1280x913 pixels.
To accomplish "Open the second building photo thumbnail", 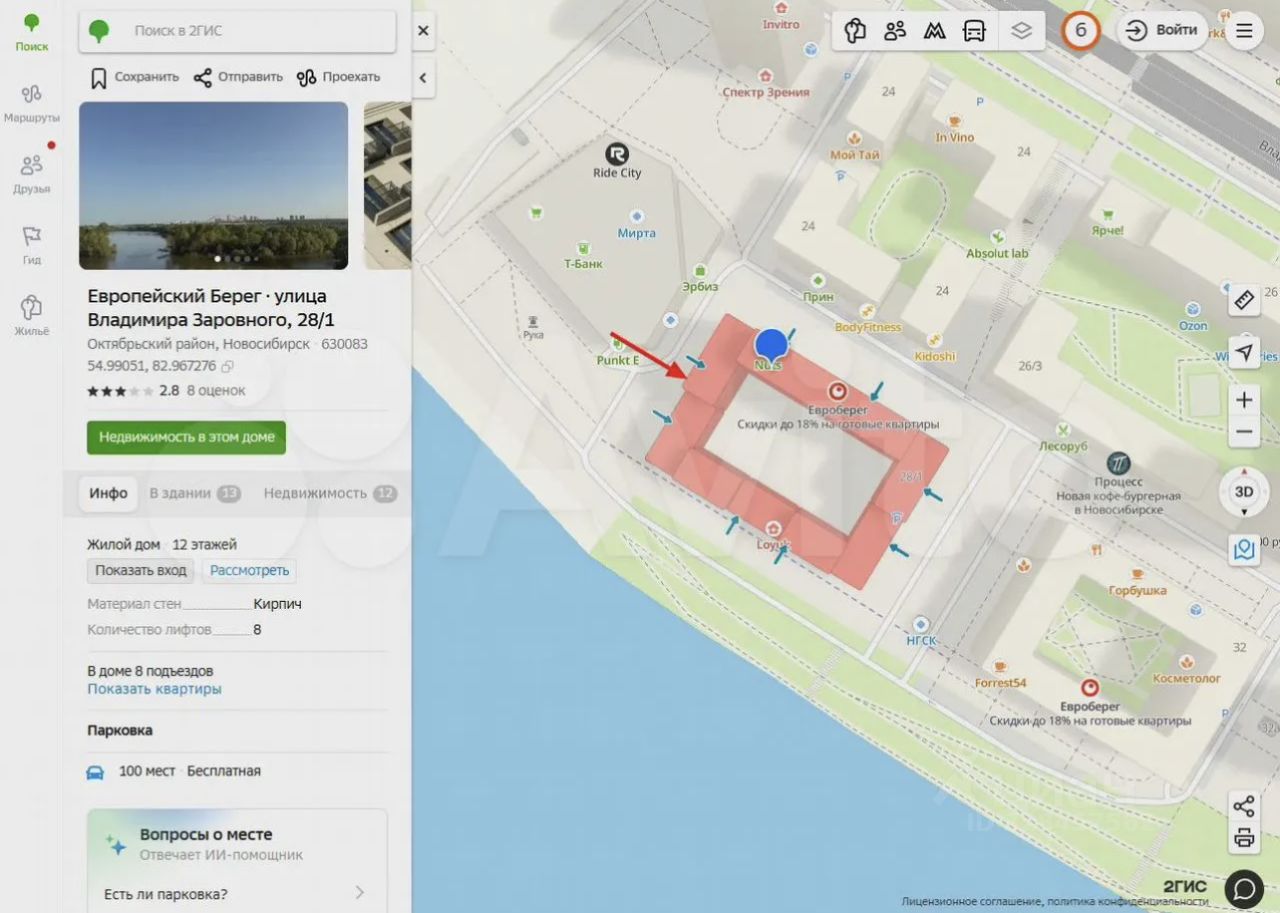I will pyautogui.click(x=387, y=185).
